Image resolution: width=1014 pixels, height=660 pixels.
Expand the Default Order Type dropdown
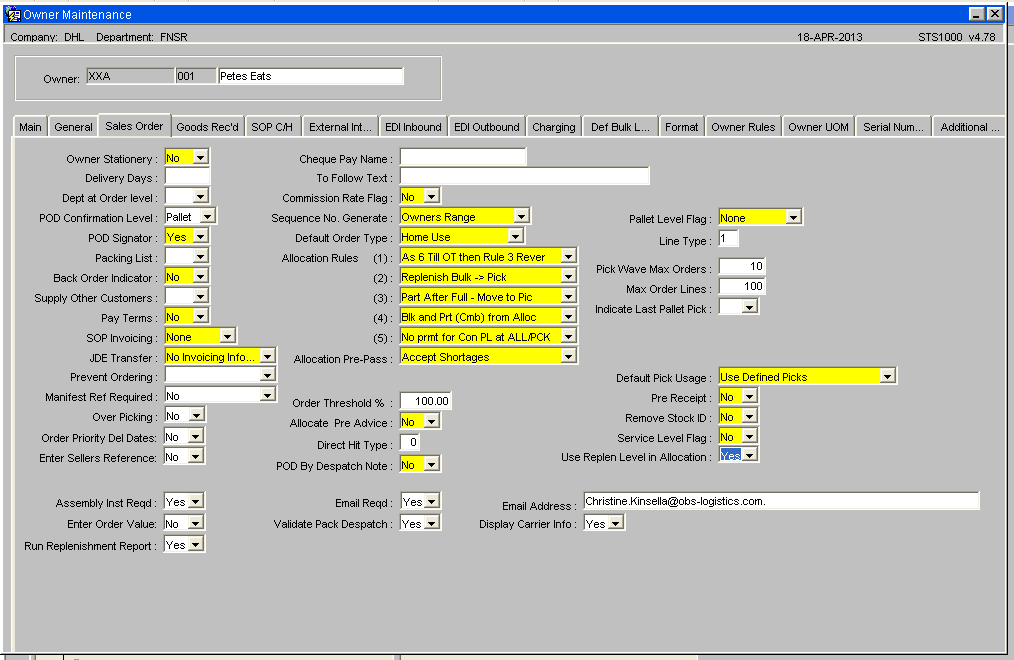pyautogui.click(x=515, y=237)
